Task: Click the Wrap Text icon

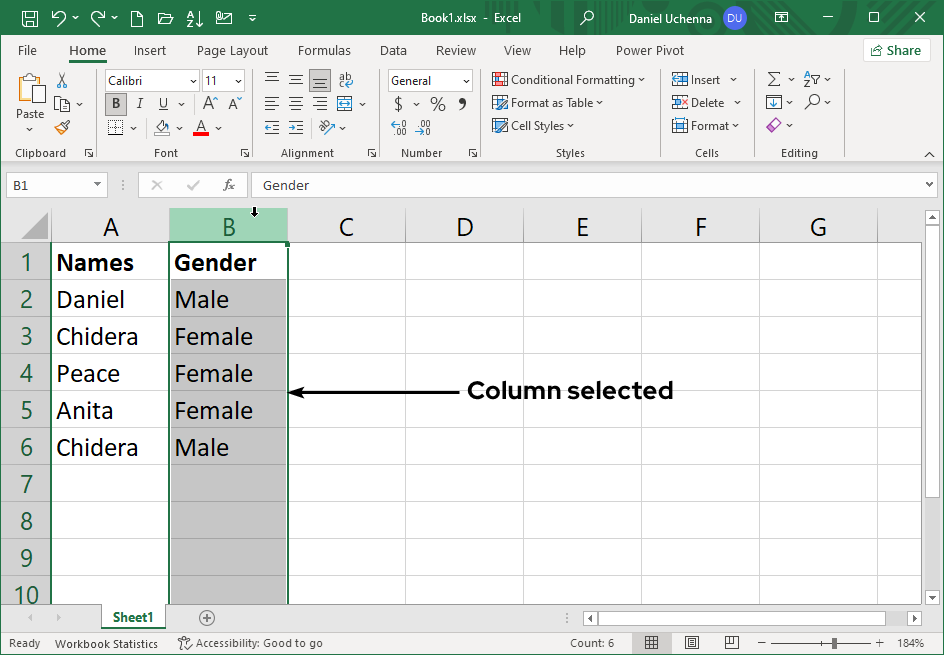Action: [x=346, y=80]
